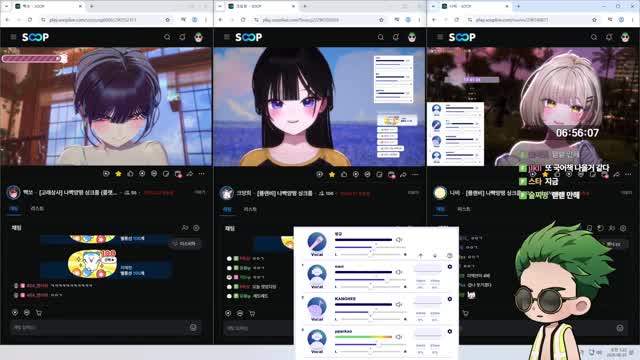The image size is (640, 360).
Task: Like the left stream with thumbs-up icon
Action: pyautogui.click(x=130, y=174)
